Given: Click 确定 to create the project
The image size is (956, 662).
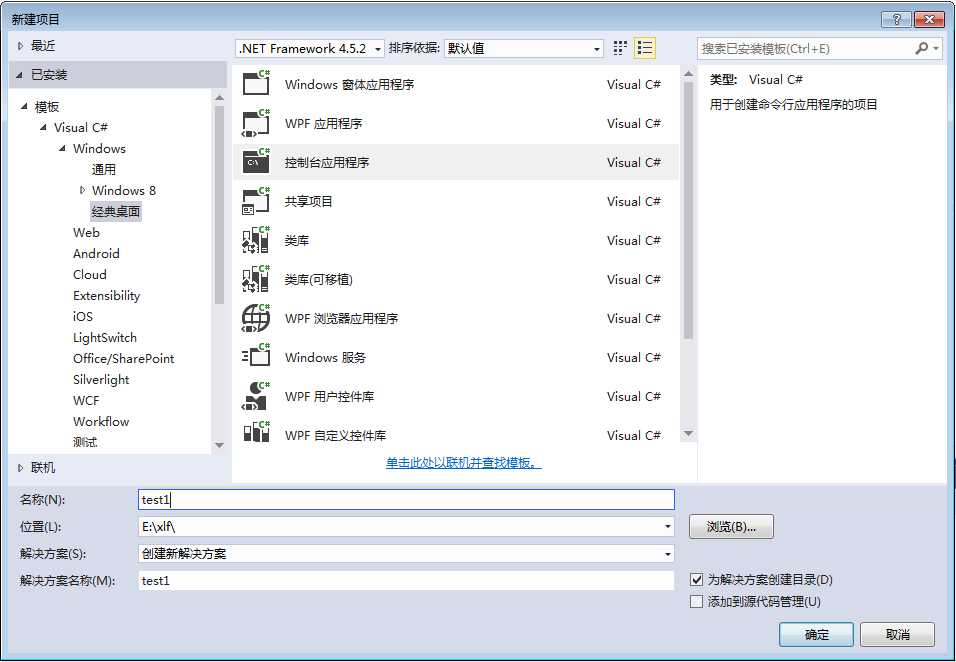Looking at the screenshot, I should coord(816,635).
